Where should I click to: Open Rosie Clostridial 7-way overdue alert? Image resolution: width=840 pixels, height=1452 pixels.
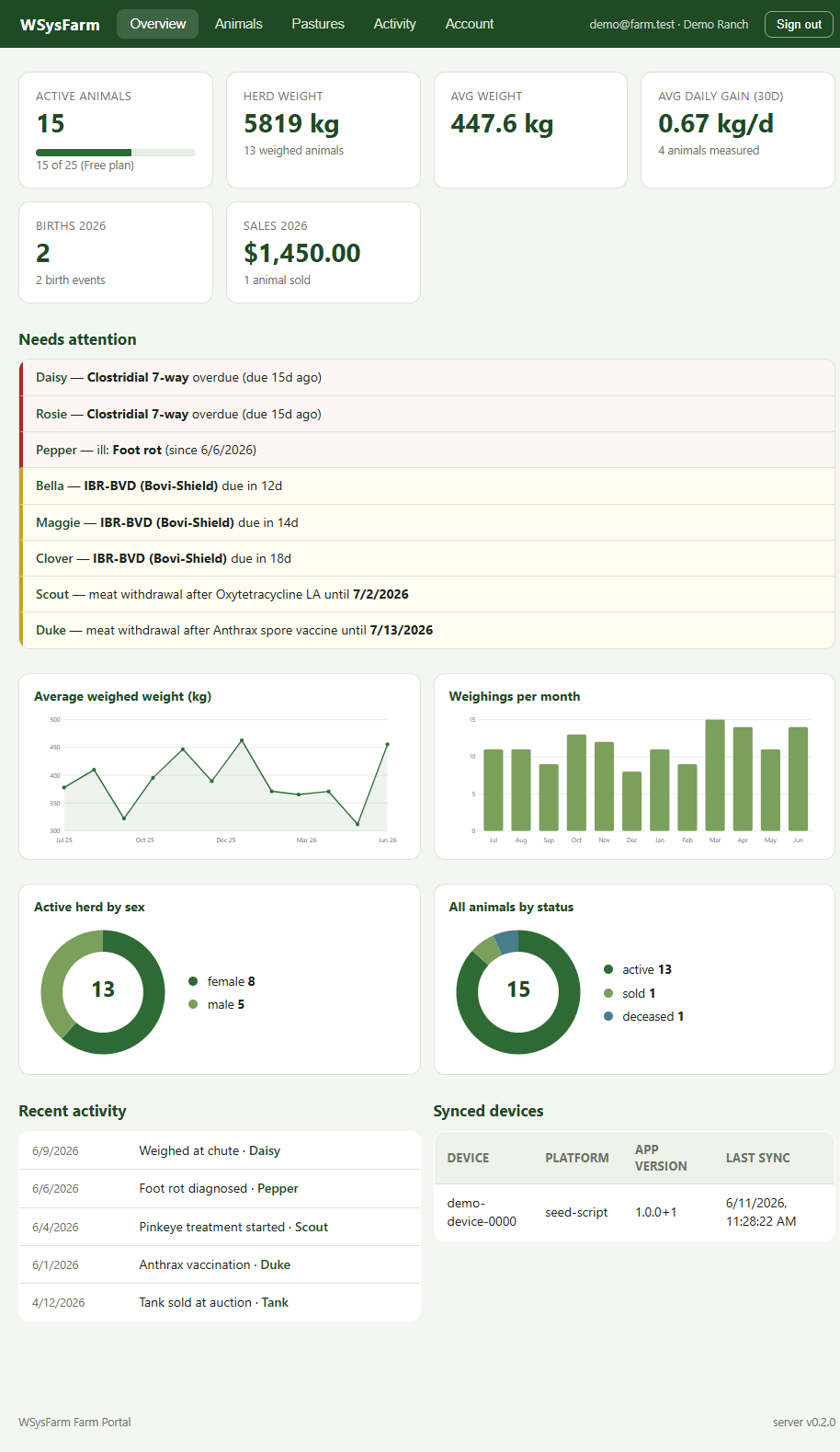426,414
